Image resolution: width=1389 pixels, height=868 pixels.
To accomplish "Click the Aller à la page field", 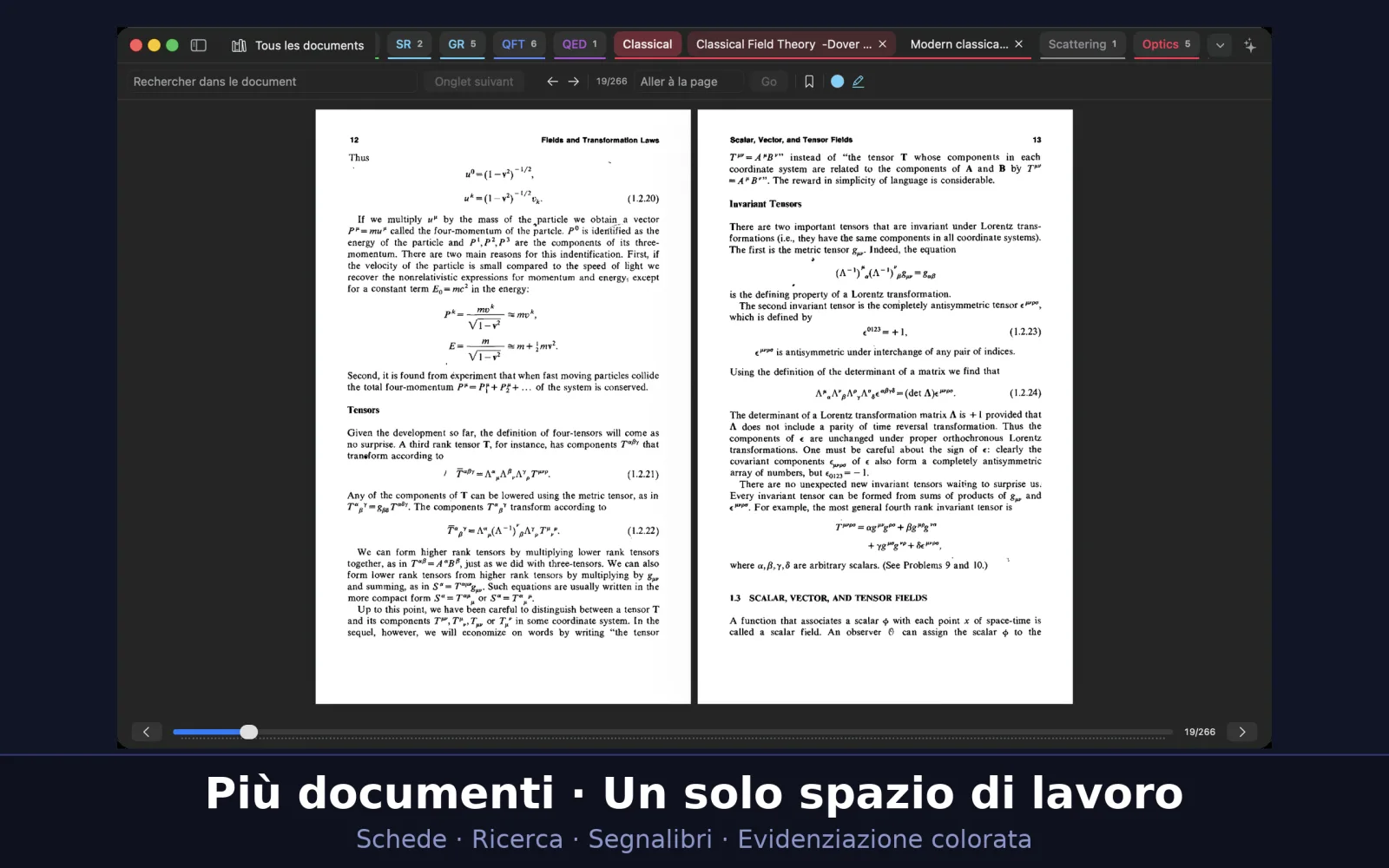I will coord(691,82).
